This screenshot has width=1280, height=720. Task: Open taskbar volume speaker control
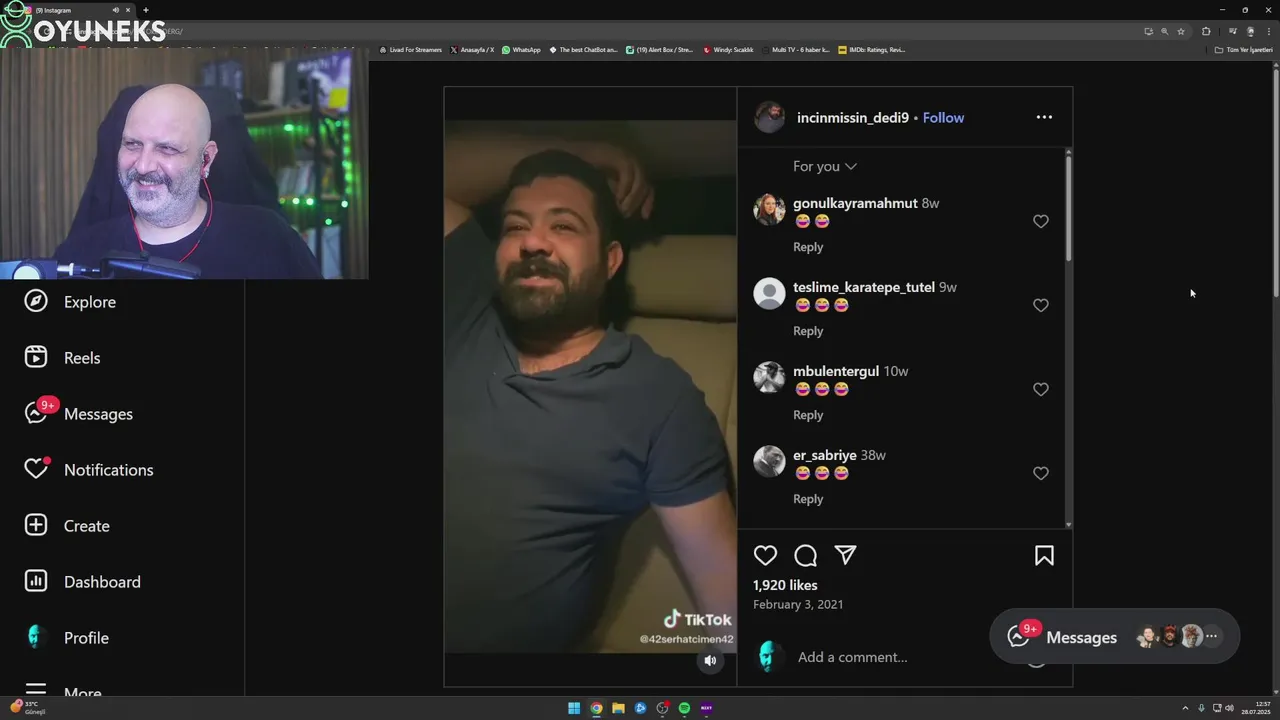[1229, 708]
